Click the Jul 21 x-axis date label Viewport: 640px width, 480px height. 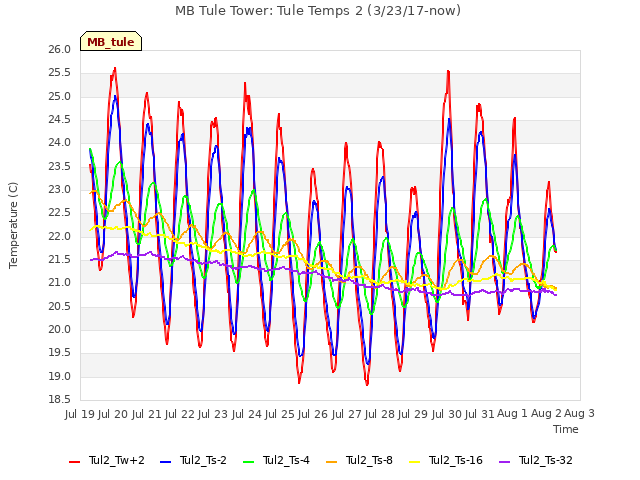(147, 414)
